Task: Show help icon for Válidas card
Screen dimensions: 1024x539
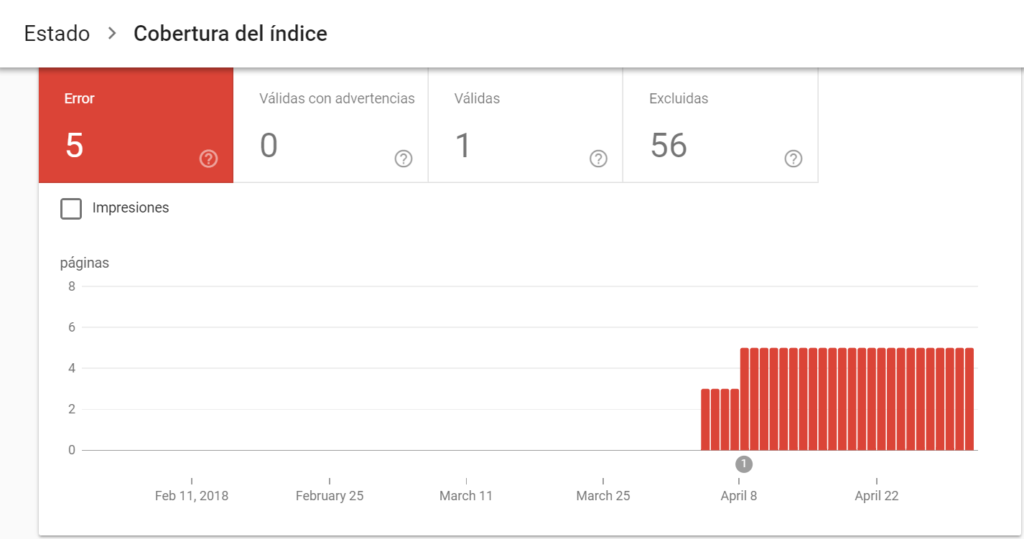Action: [598, 158]
